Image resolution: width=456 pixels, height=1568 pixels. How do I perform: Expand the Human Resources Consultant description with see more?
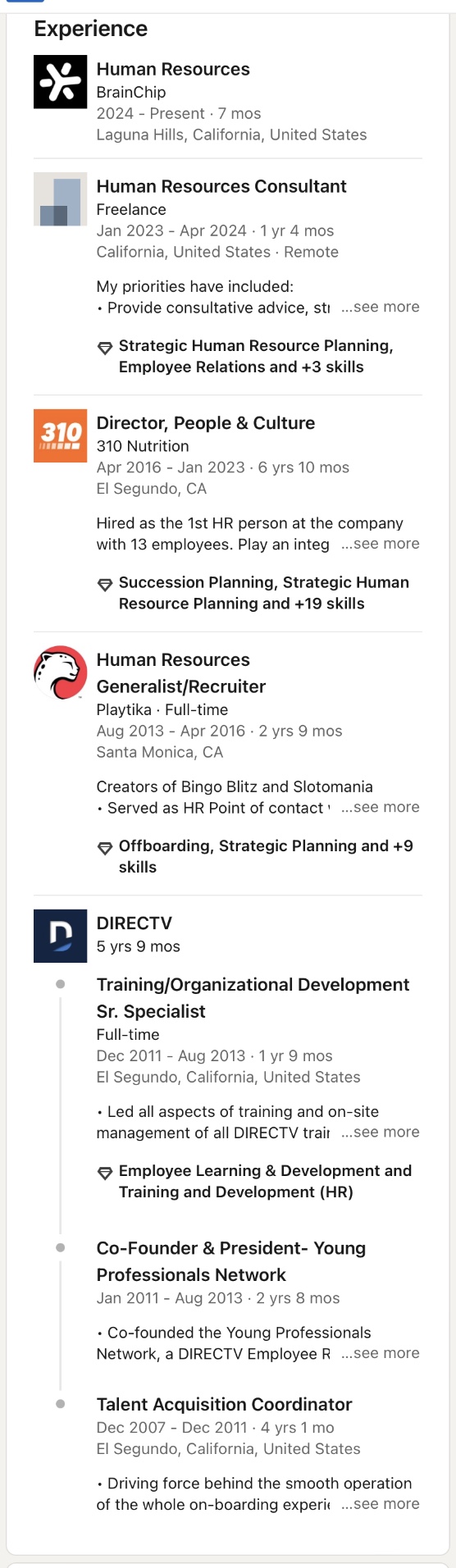pyautogui.click(x=381, y=307)
